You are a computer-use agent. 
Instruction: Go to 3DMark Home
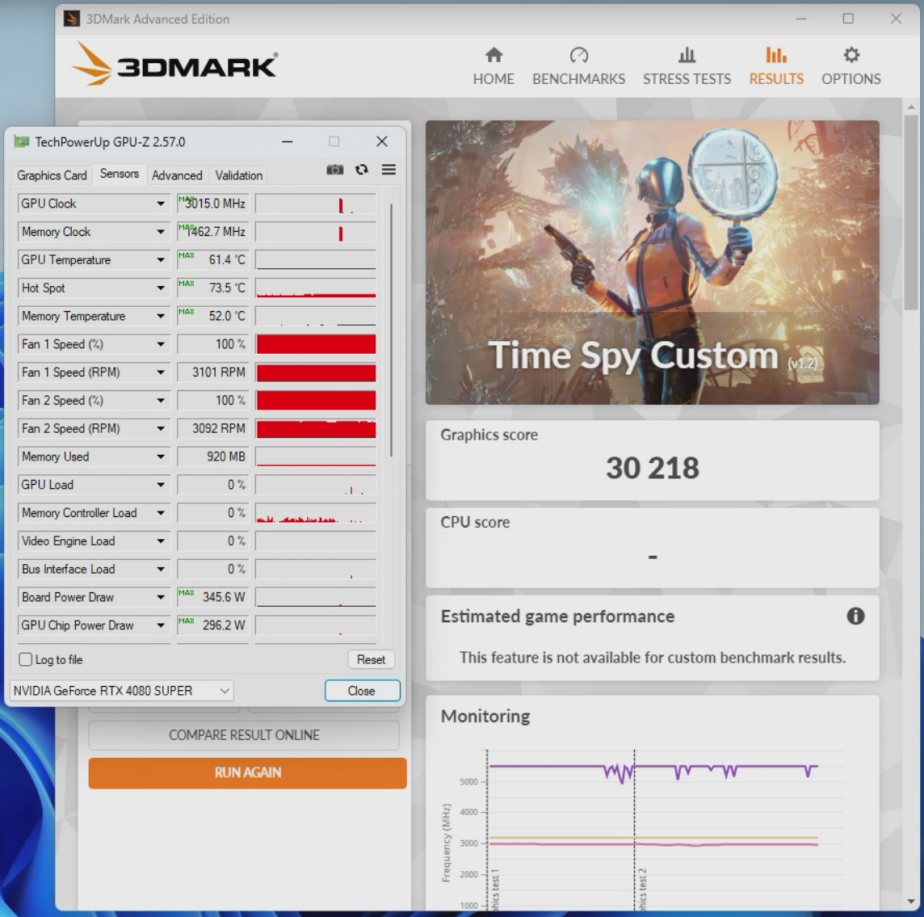coord(494,66)
